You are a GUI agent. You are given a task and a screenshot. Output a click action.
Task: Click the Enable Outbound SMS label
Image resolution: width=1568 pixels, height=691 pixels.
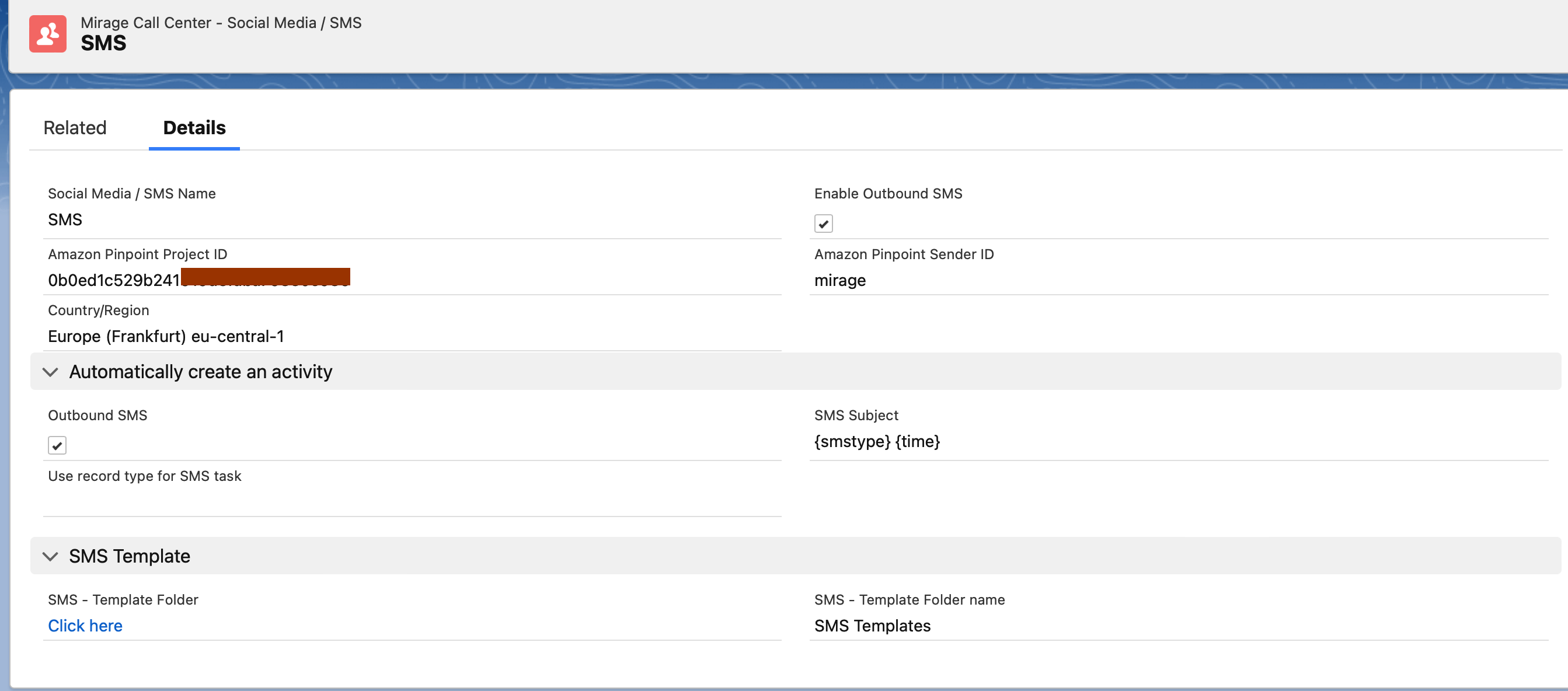tap(888, 193)
